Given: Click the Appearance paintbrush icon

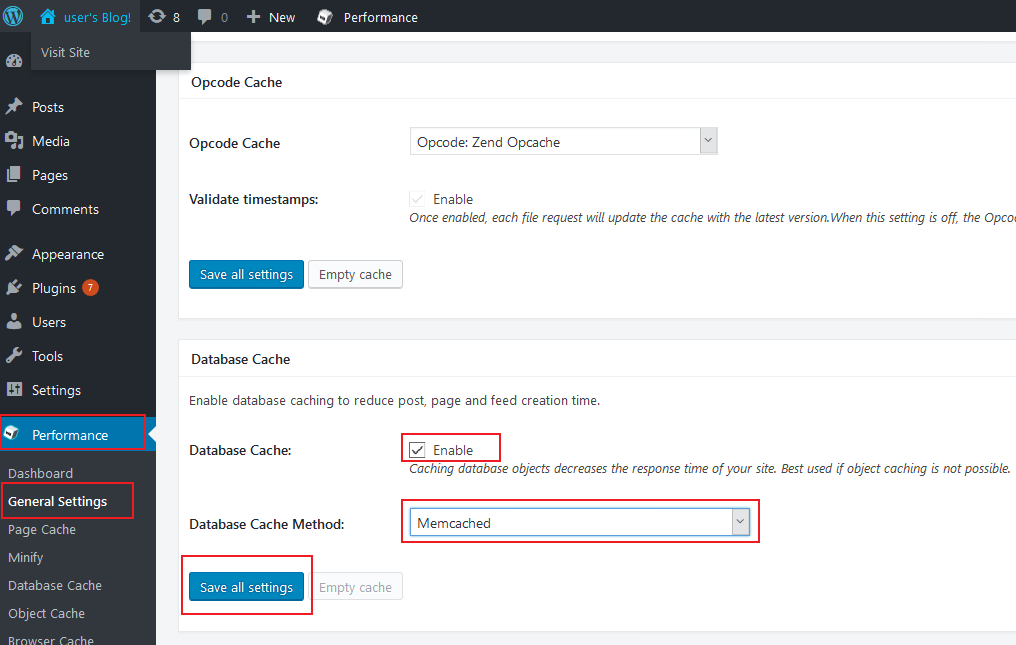Looking at the screenshot, I should pyautogui.click(x=14, y=253).
